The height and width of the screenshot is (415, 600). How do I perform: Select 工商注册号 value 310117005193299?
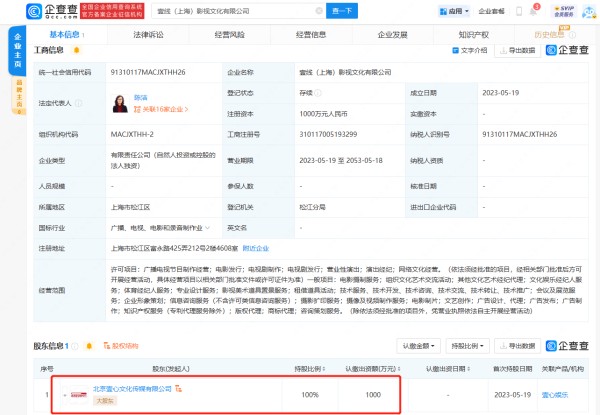tap(328, 135)
